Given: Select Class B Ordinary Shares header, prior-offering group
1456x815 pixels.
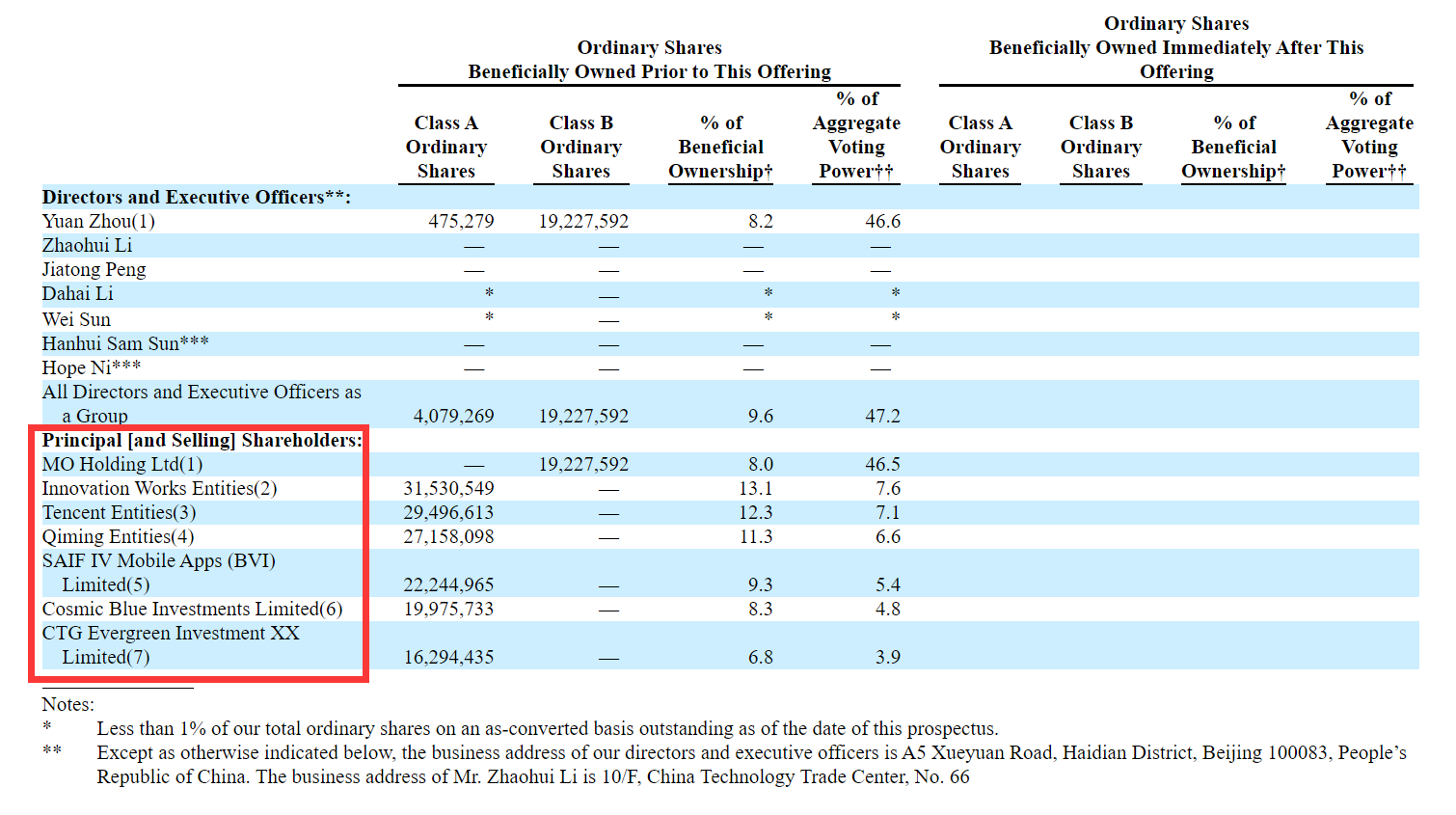Looking at the screenshot, I should click(x=581, y=148).
